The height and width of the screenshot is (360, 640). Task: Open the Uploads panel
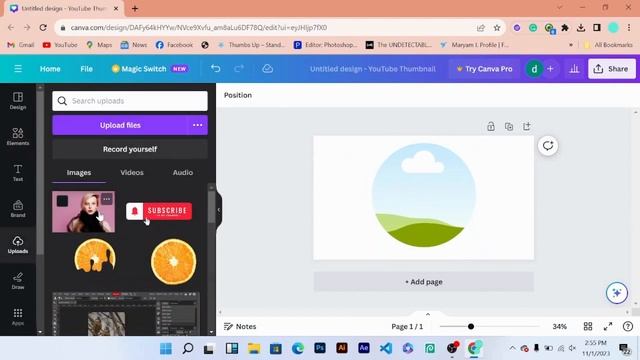(x=18, y=244)
